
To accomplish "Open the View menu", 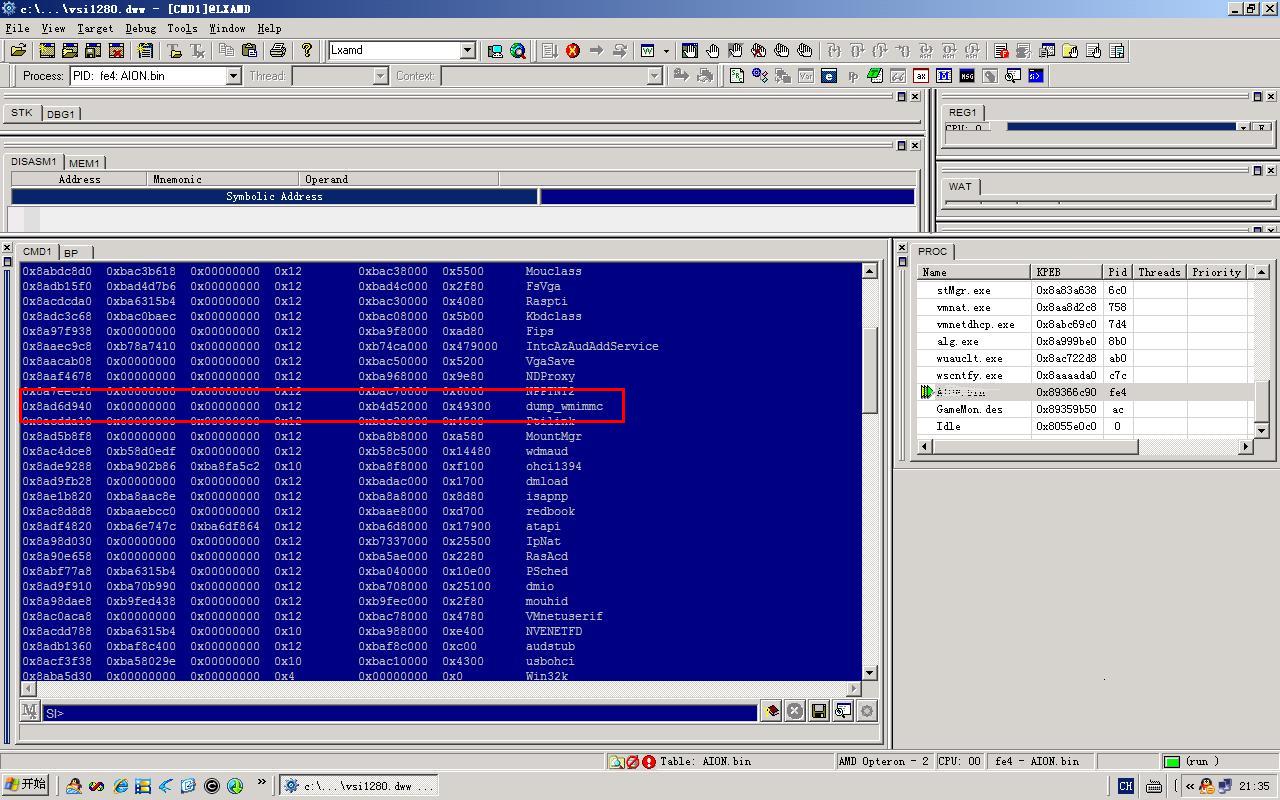I will [53, 28].
